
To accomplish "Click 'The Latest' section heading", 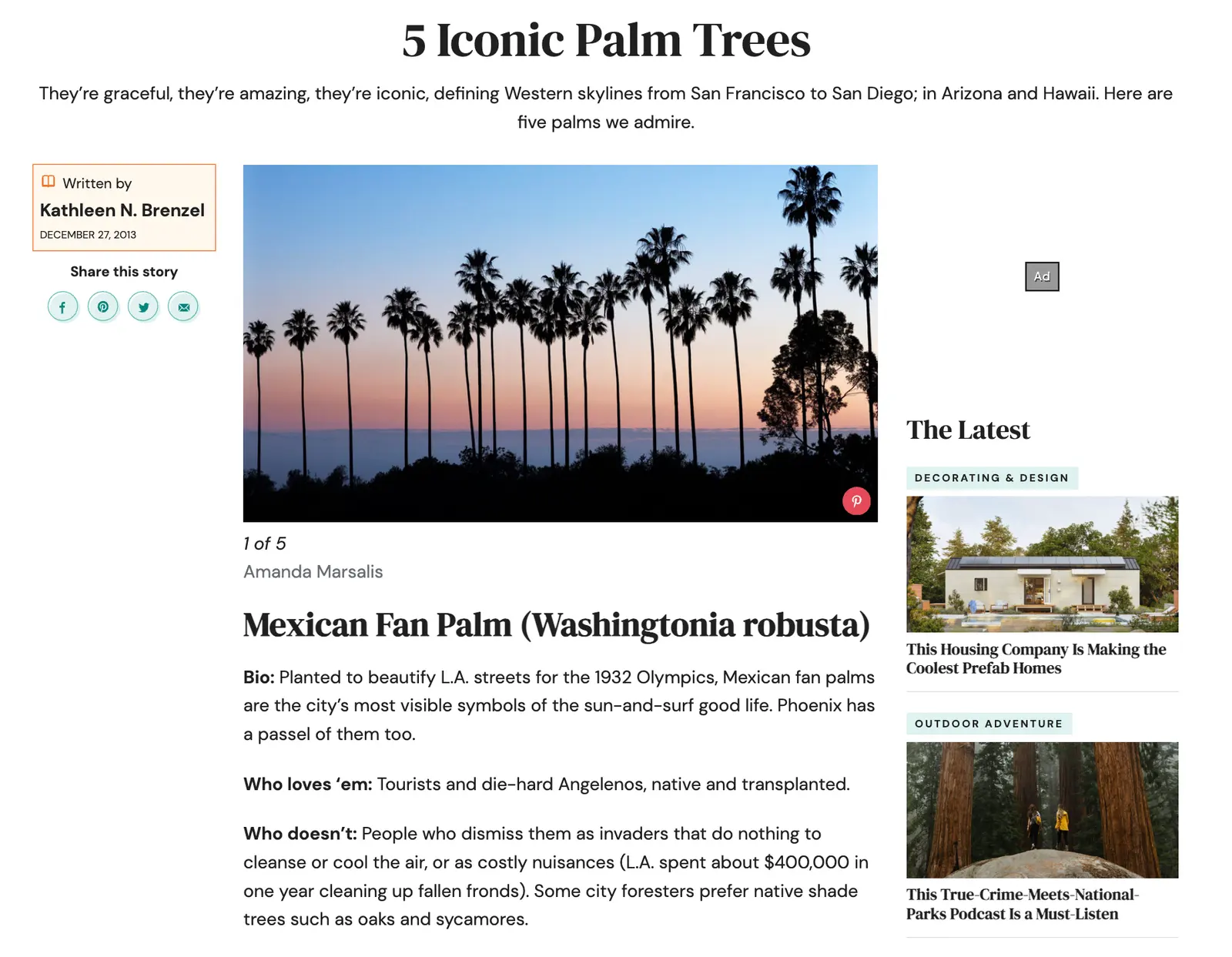I will point(968,430).
